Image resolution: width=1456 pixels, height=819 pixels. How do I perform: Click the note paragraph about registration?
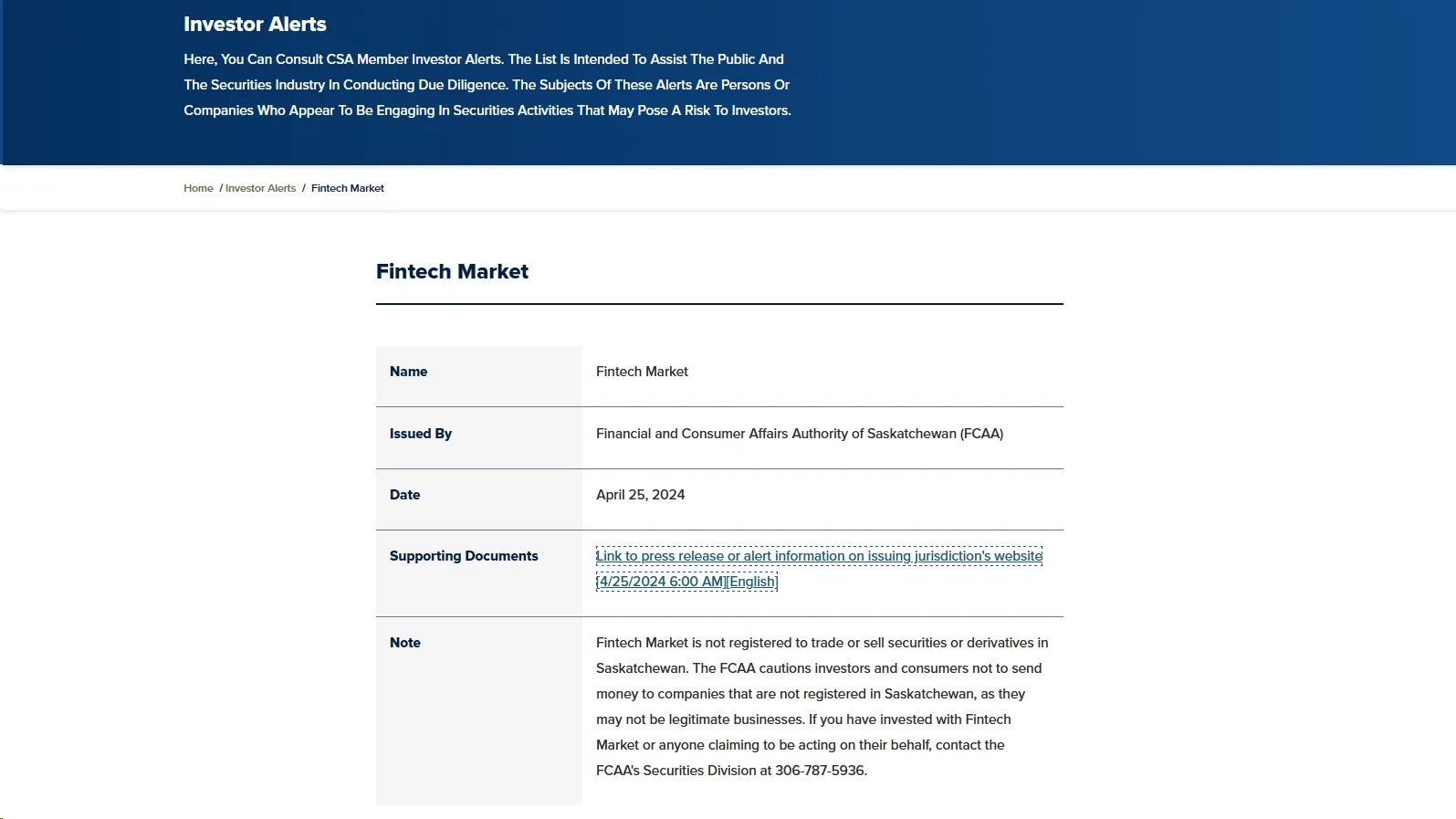822,707
